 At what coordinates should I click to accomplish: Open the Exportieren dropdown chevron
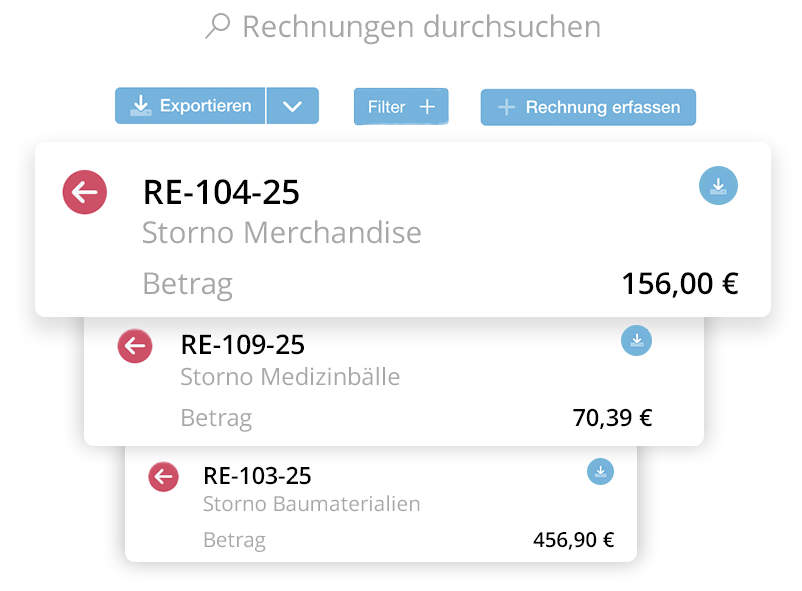[293, 105]
